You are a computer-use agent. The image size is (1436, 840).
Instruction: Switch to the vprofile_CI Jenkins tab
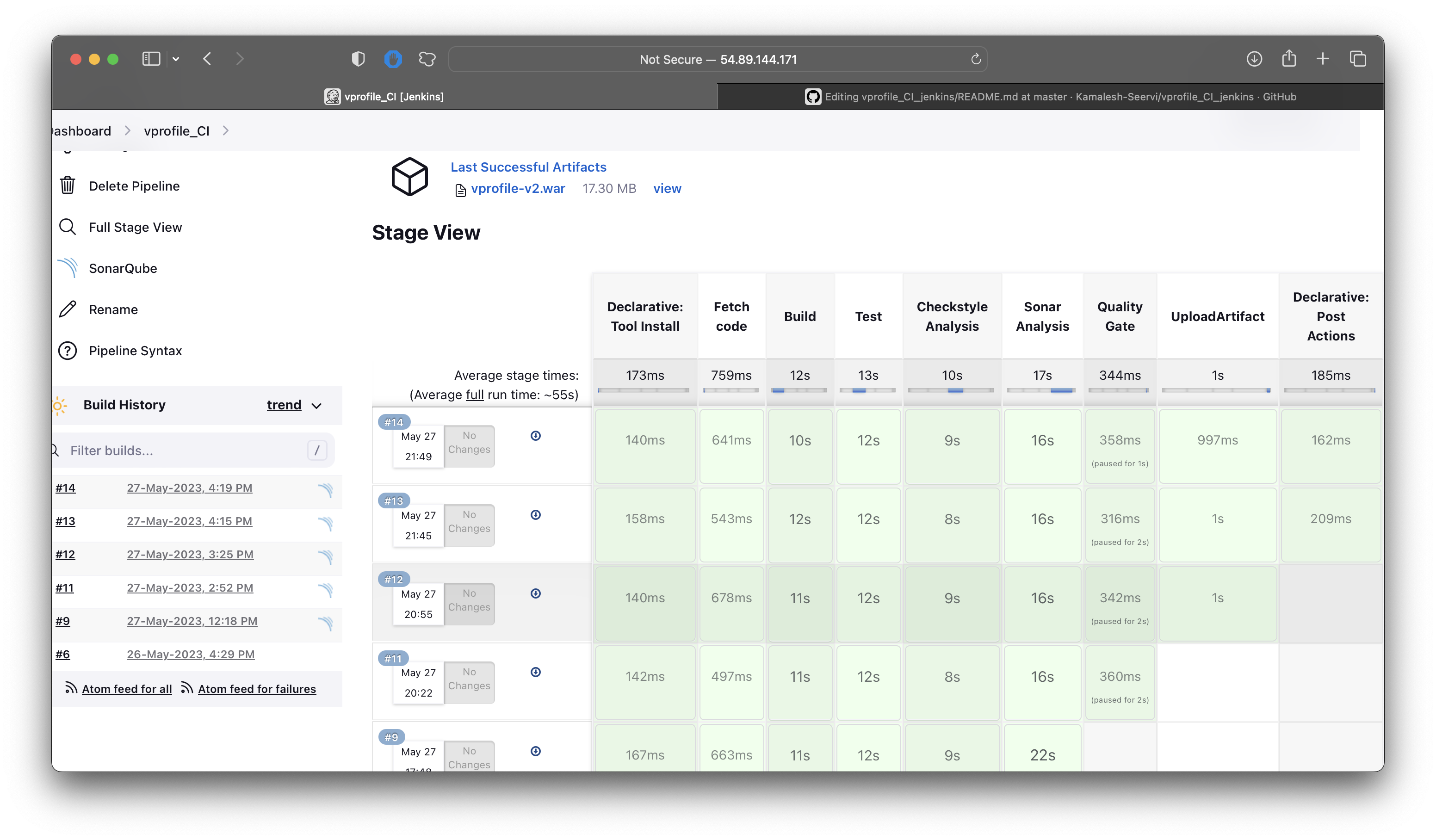[x=385, y=96]
